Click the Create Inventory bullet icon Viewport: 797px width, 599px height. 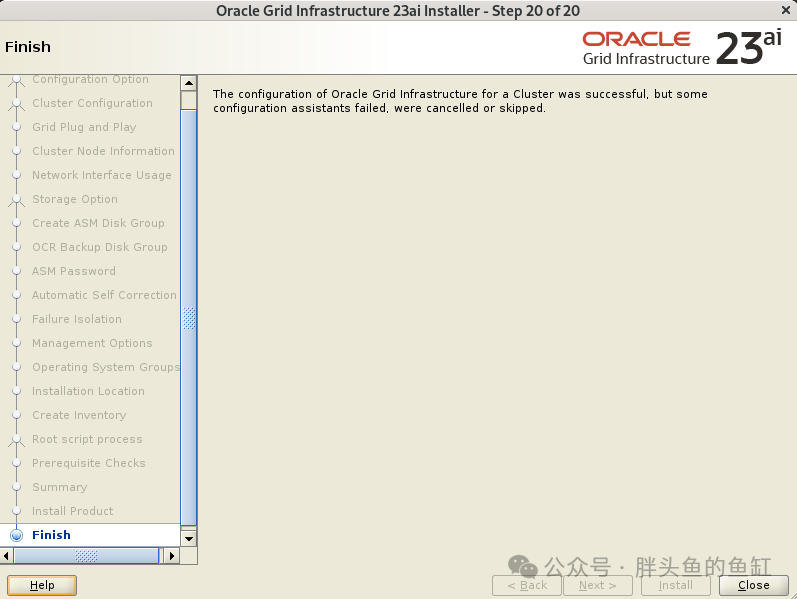pyautogui.click(x=17, y=415)
